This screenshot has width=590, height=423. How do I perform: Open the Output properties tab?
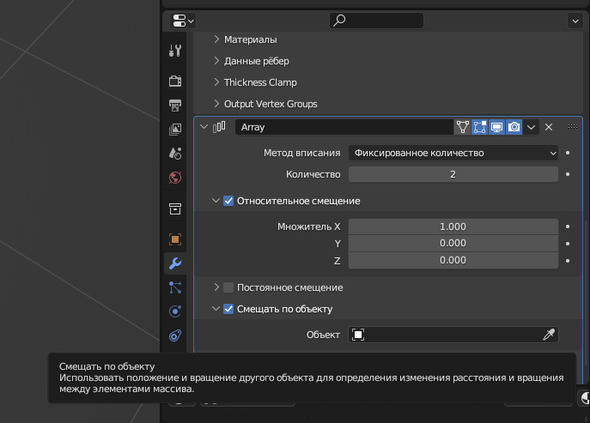tap(175, 105)
